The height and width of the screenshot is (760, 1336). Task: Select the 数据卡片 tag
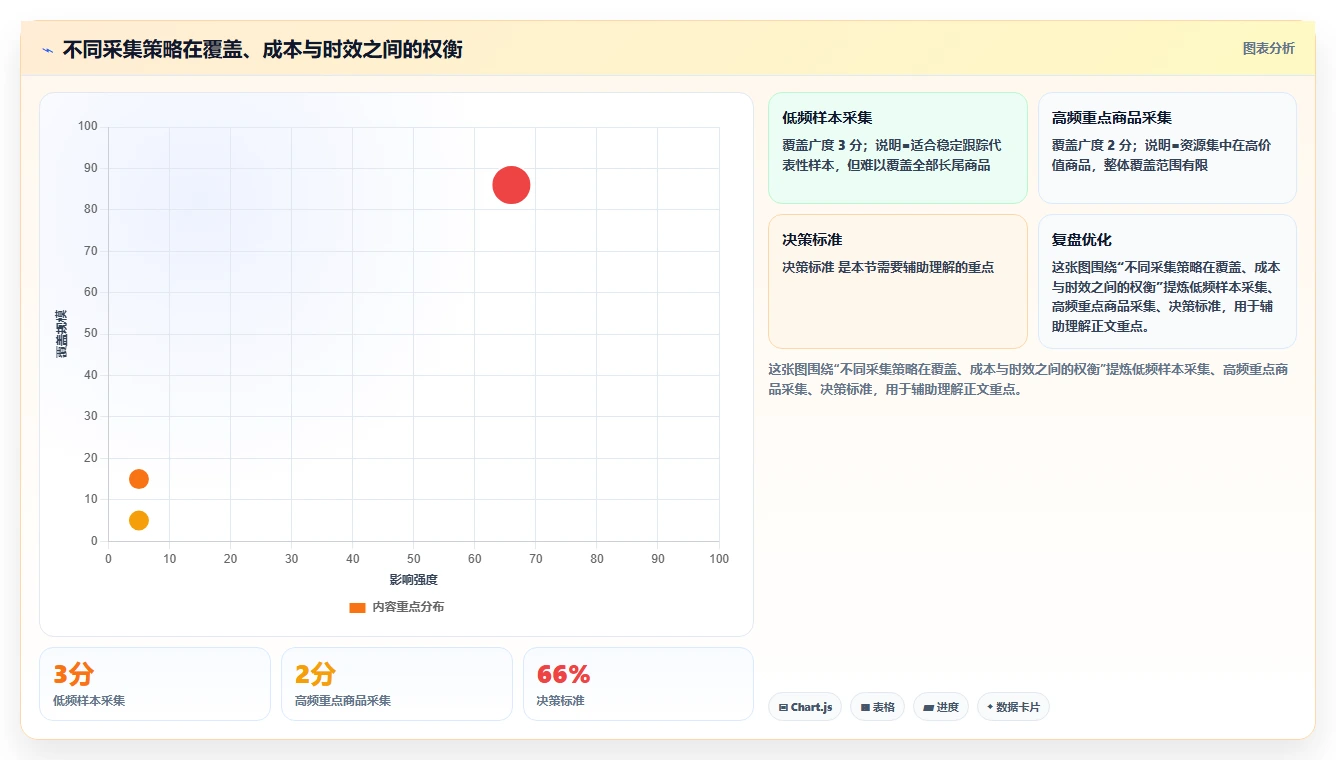pyautogui.click(x=1013, y=707)
